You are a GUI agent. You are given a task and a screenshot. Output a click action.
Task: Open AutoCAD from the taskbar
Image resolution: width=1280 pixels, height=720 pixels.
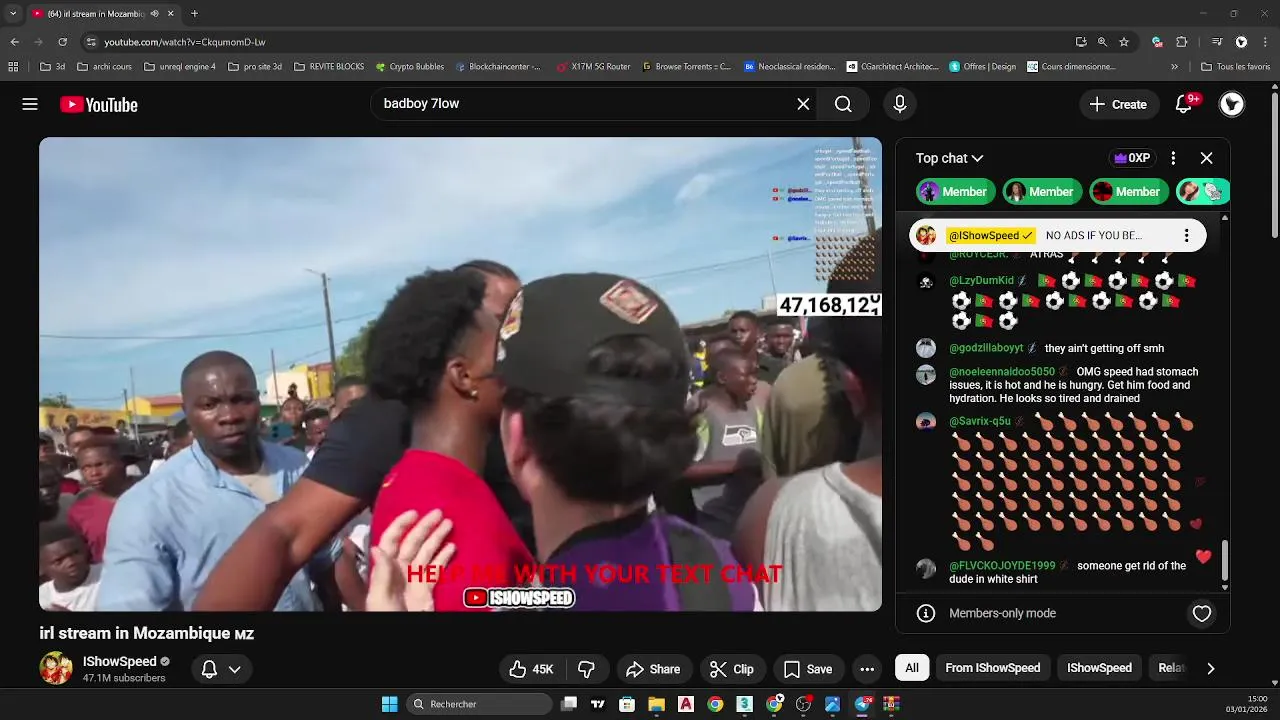[686, 704]
